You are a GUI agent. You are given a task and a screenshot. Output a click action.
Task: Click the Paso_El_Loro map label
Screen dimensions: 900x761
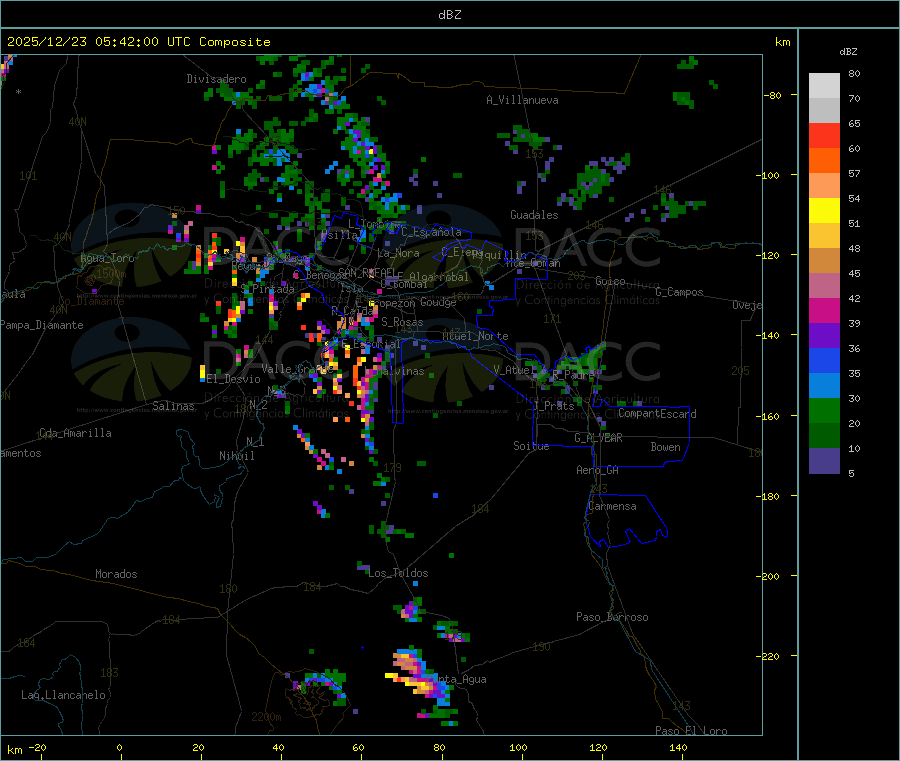(691, 731)
